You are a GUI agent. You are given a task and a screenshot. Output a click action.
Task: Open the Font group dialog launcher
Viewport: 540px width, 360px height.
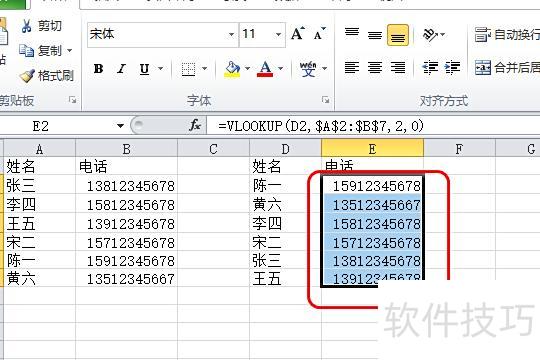(325, 100)
